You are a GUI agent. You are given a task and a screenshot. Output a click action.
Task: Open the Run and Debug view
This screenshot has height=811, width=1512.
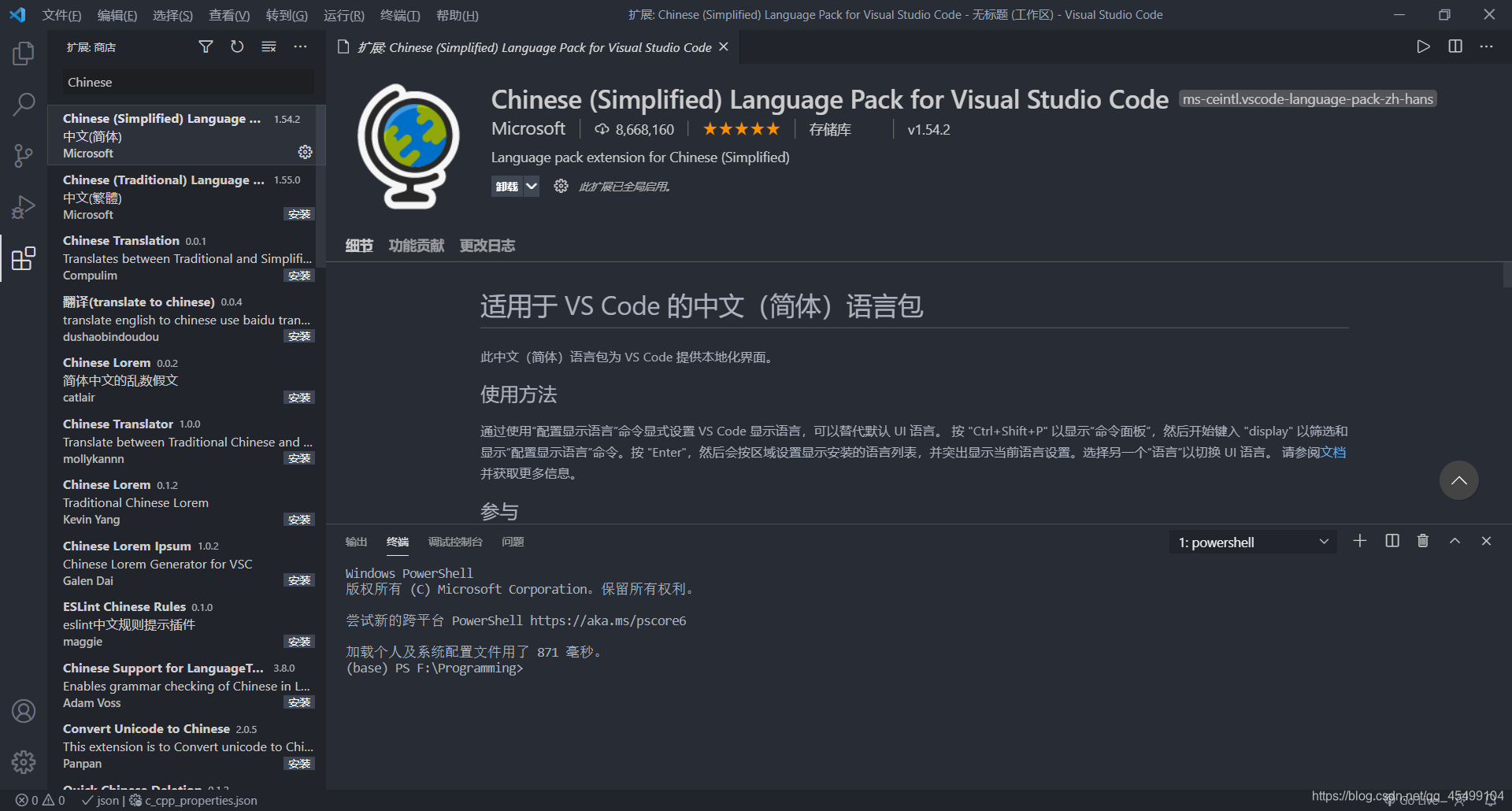[24, 206]
